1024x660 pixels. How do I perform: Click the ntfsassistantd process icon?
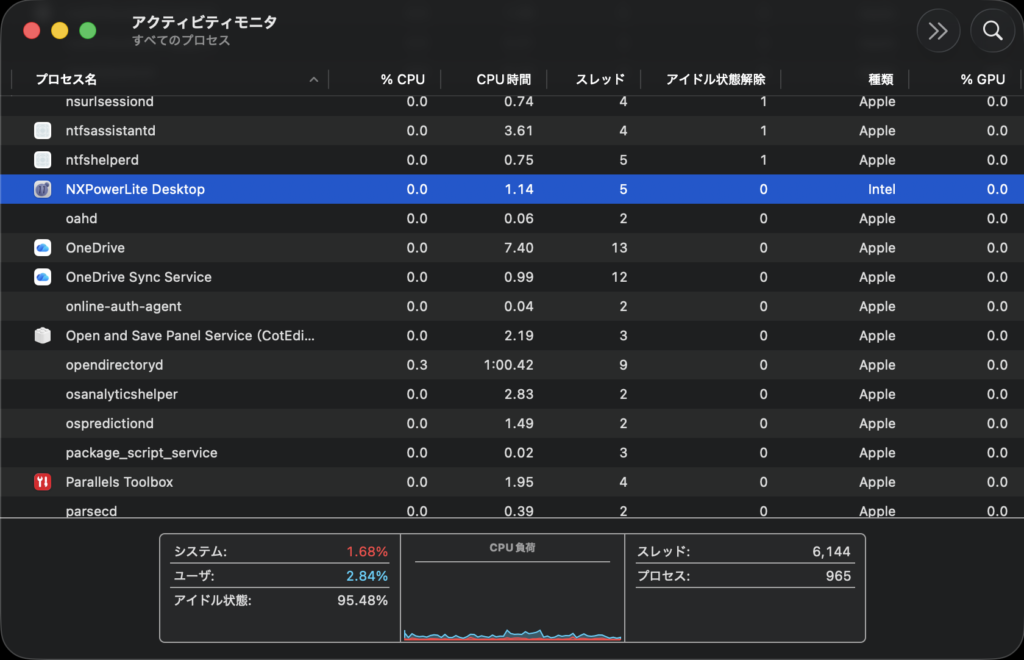tap(42, 131)
